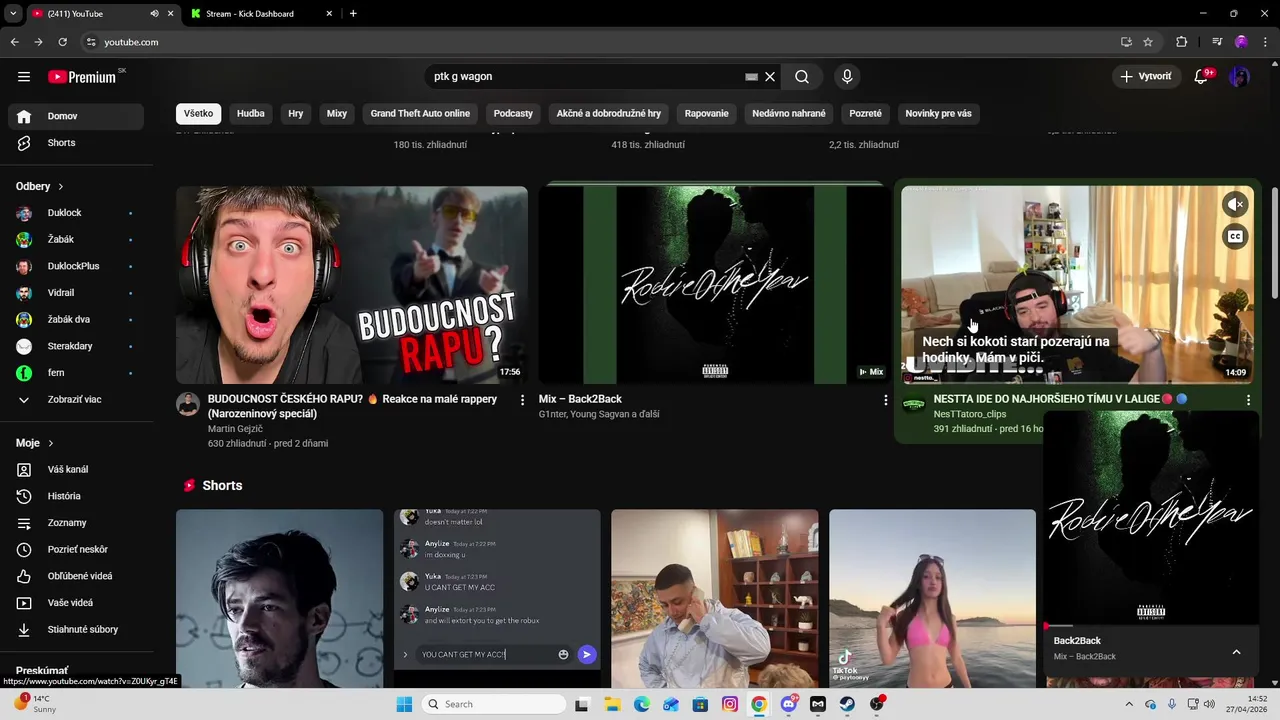Open Pozrieť neskôr list
The height and width of the screenshot is (720, 1280).
tap(76, 549)
